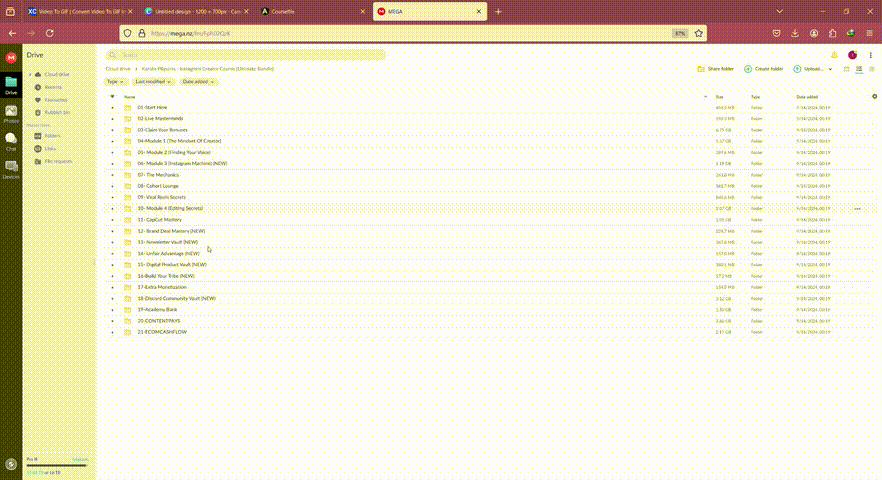Click folder icon of 21-ECOMCASHFLOW
This screenshot has width=882, height=480.
[x=128, y=332]
